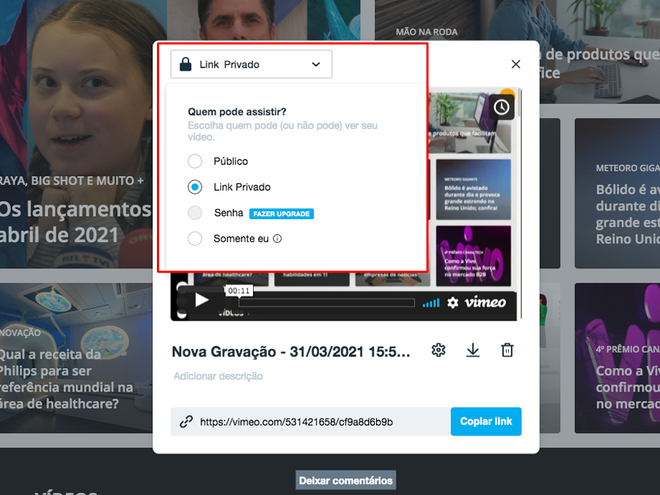The image size is (660, 495).
Task: Select the Público radio option
Action: [x=195, y=161]
